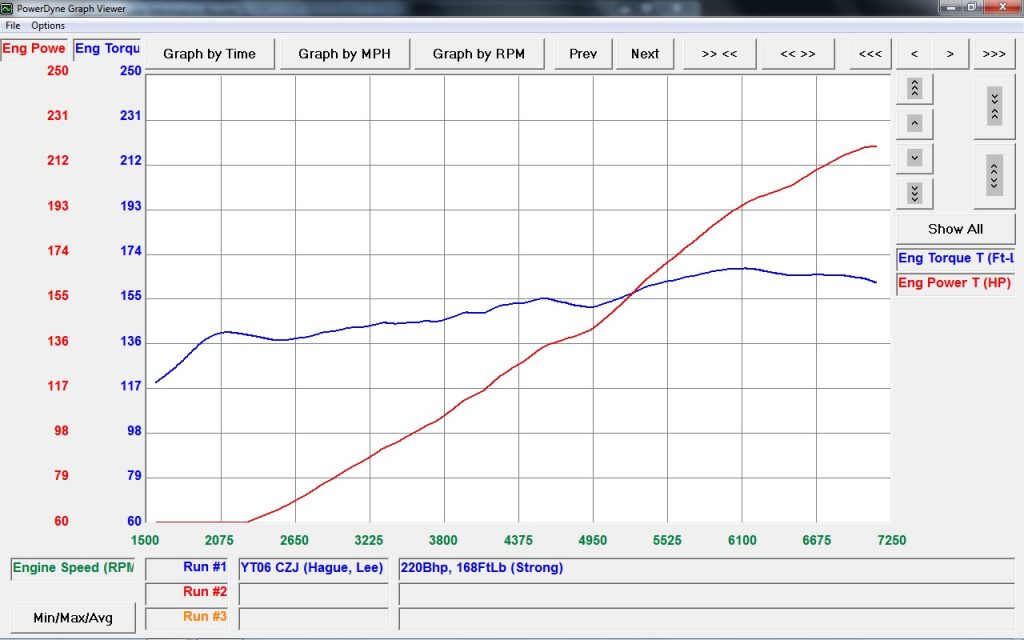The height and width of the screenshot is (640, 1024).
Task: Toggle the Eng Torque T legend entry
Action: pos(955,259)
